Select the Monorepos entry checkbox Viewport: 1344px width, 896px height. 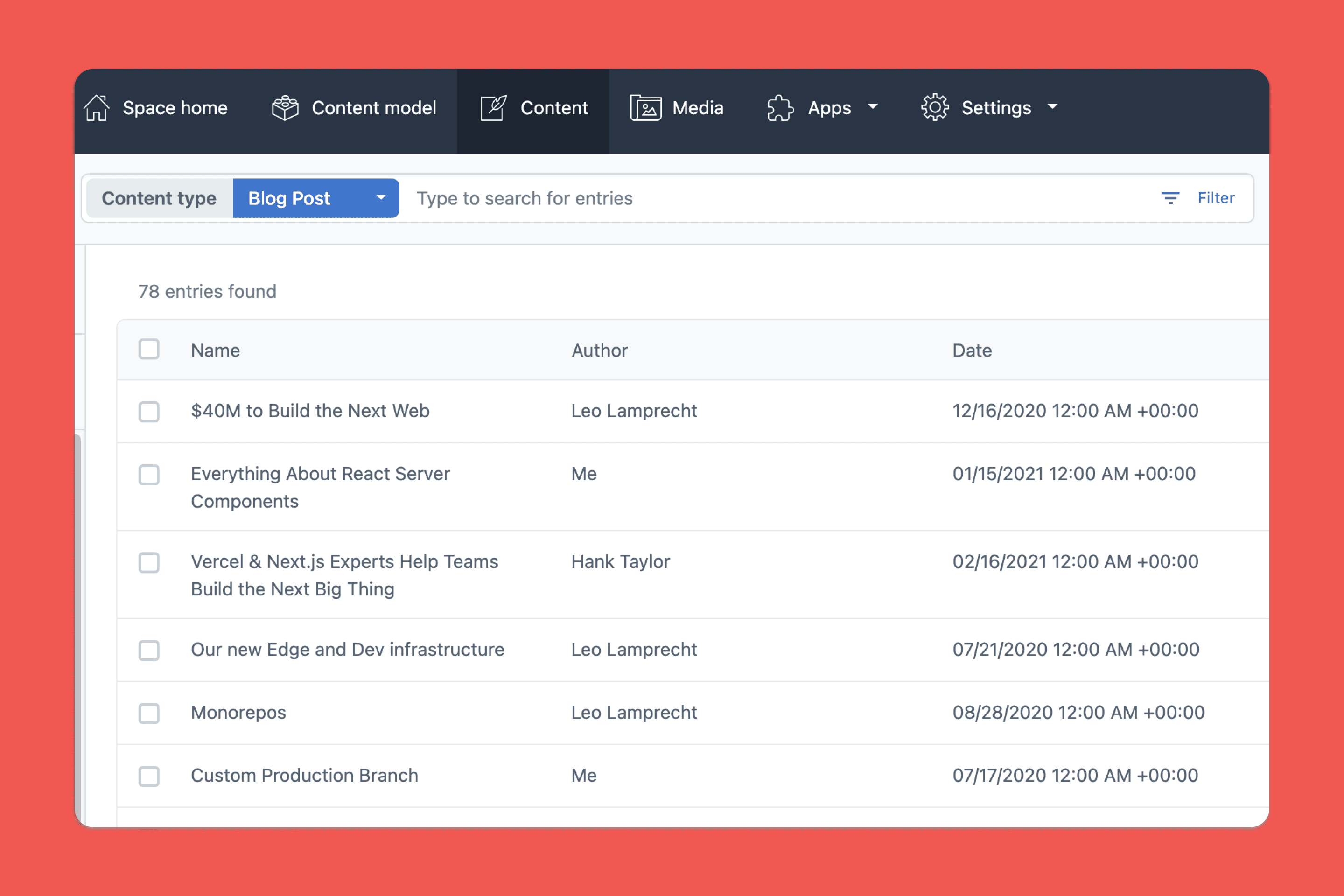[x=149, y=713]
